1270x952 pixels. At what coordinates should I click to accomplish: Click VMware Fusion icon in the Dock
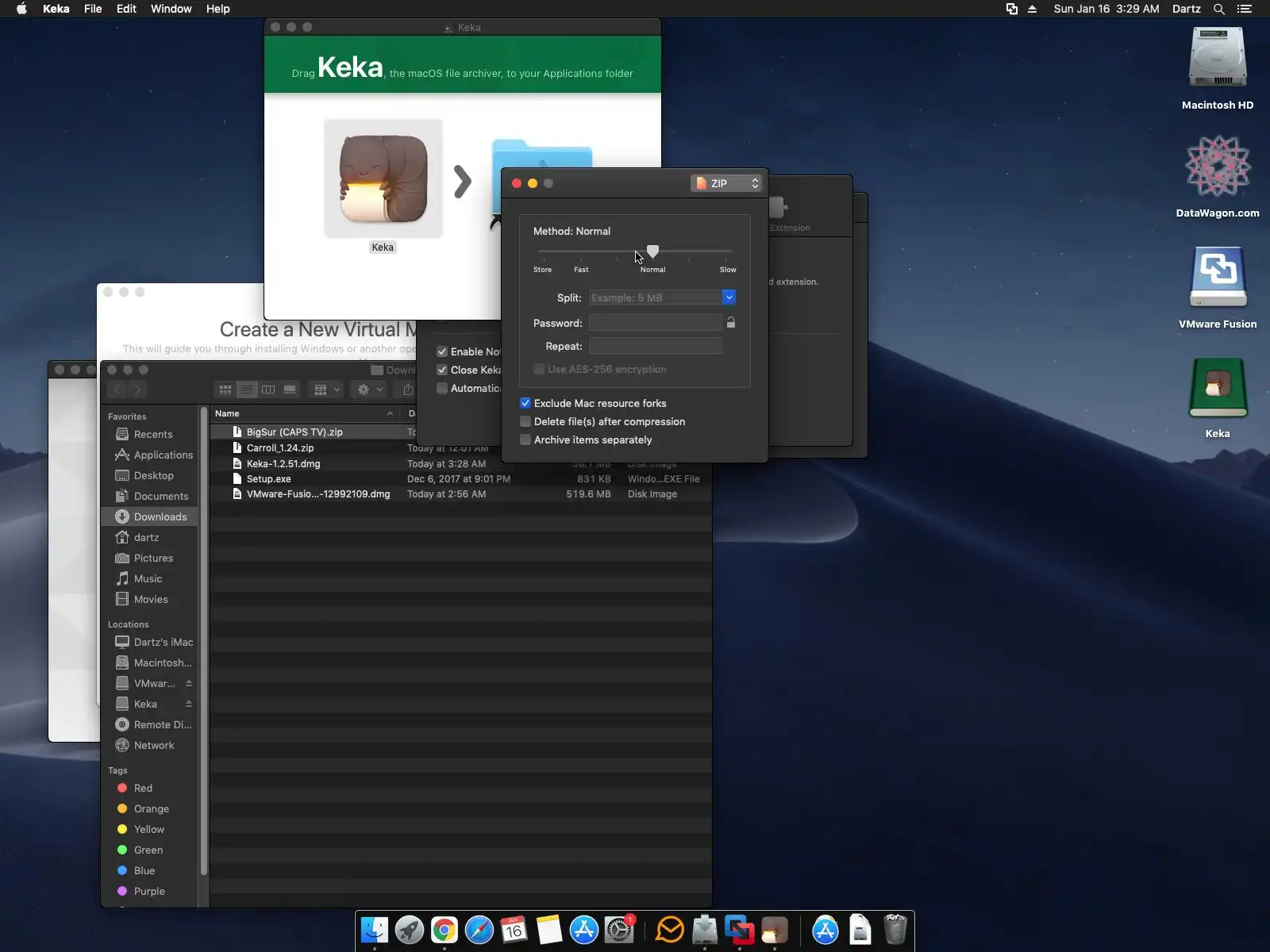(740, 930)
